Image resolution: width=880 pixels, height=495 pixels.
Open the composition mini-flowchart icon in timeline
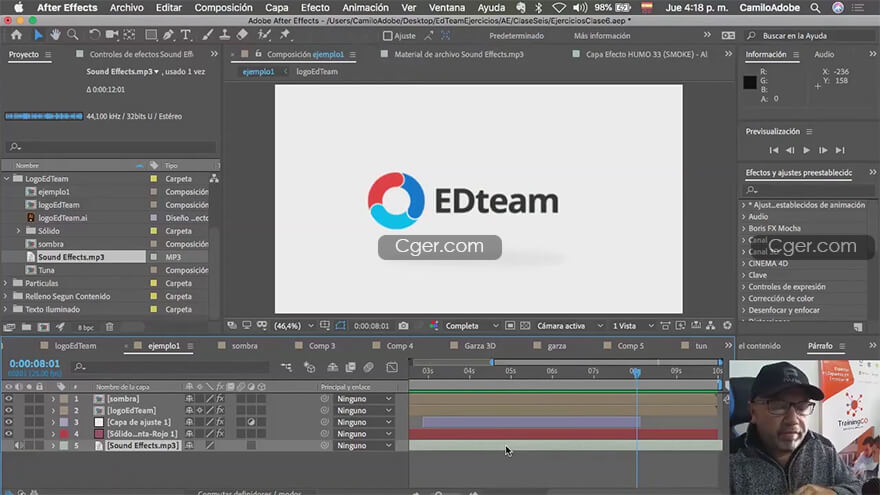click(x=286, y=367)
